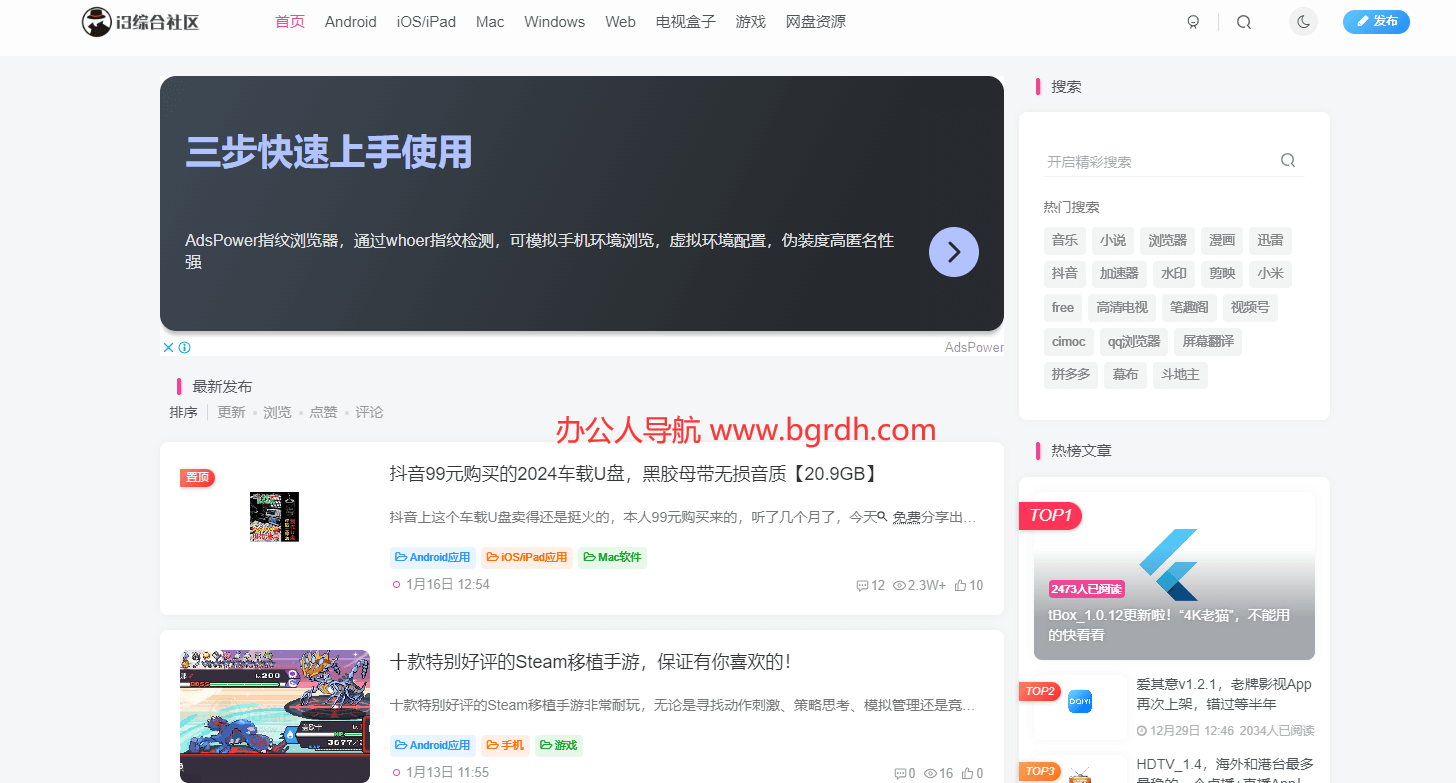Screen dimensions: 1456x783
Task: Click the site logo icon at top left
Action: tap(97, 21)
